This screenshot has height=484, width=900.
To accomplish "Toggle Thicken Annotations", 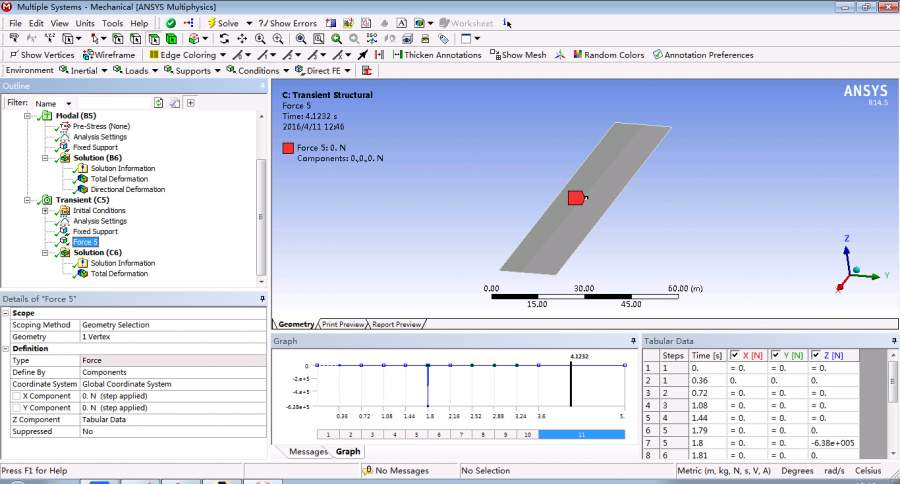I will (437, 55).
